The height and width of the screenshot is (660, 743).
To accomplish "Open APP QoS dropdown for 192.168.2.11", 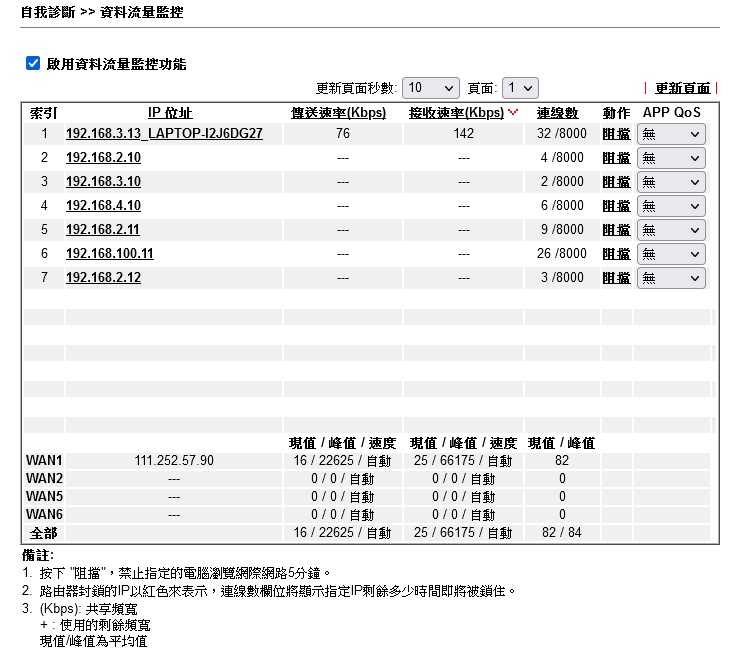I will 671,230.
